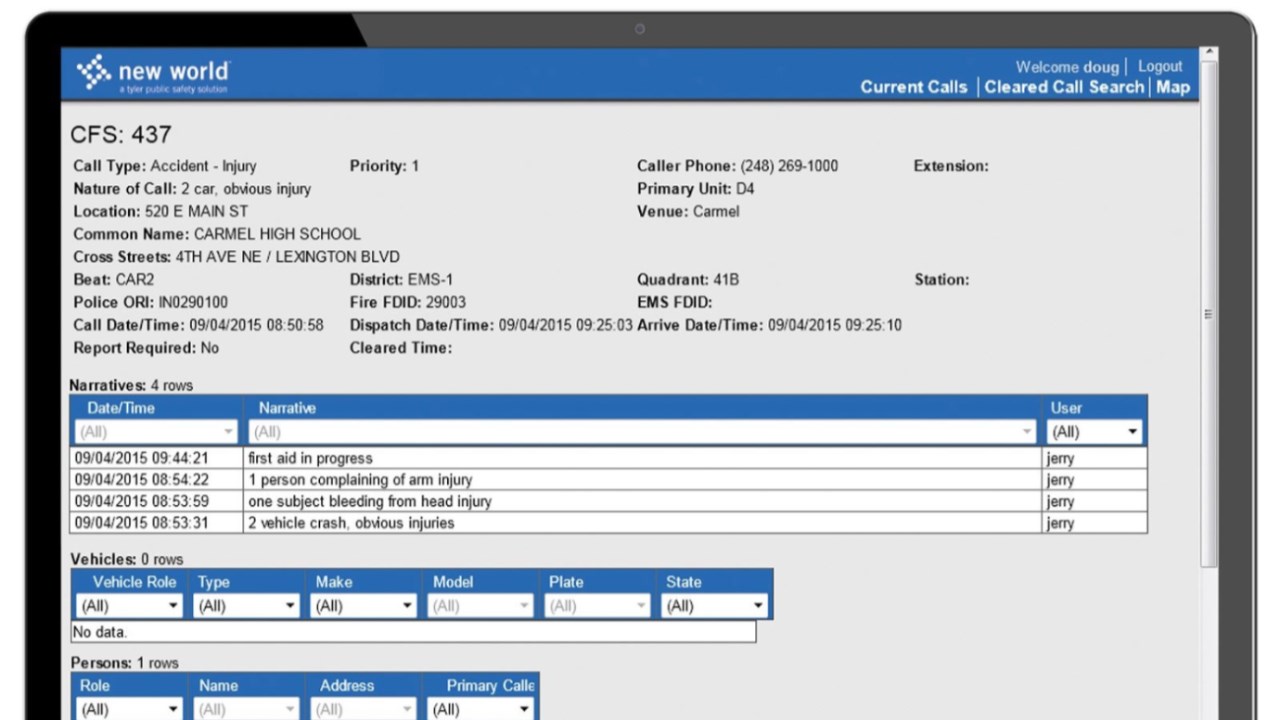Screen dimensions: 1280x720
Task: Select '1 person complaining of arm injury' row
Action: point(608,480)
